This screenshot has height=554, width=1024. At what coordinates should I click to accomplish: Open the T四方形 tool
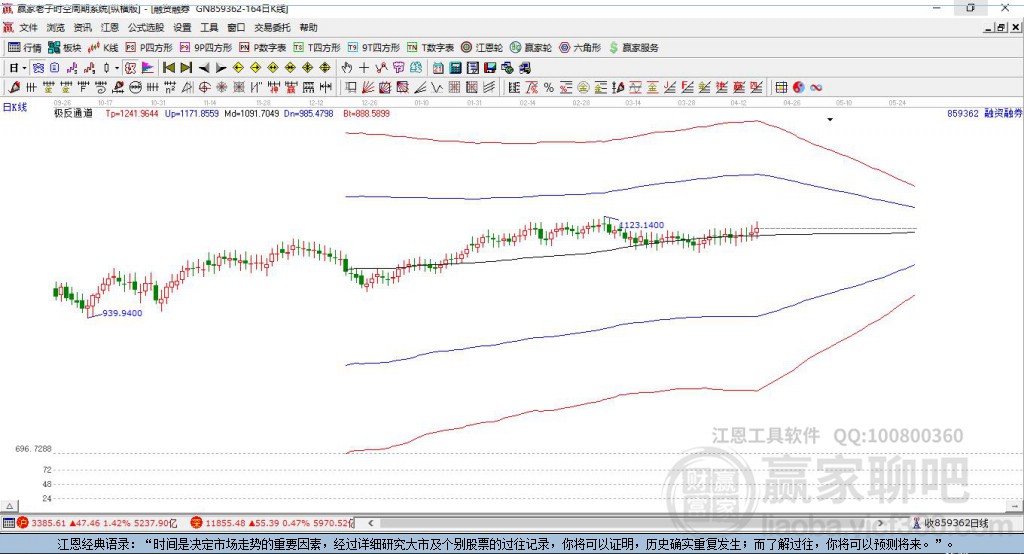point(317,48)
